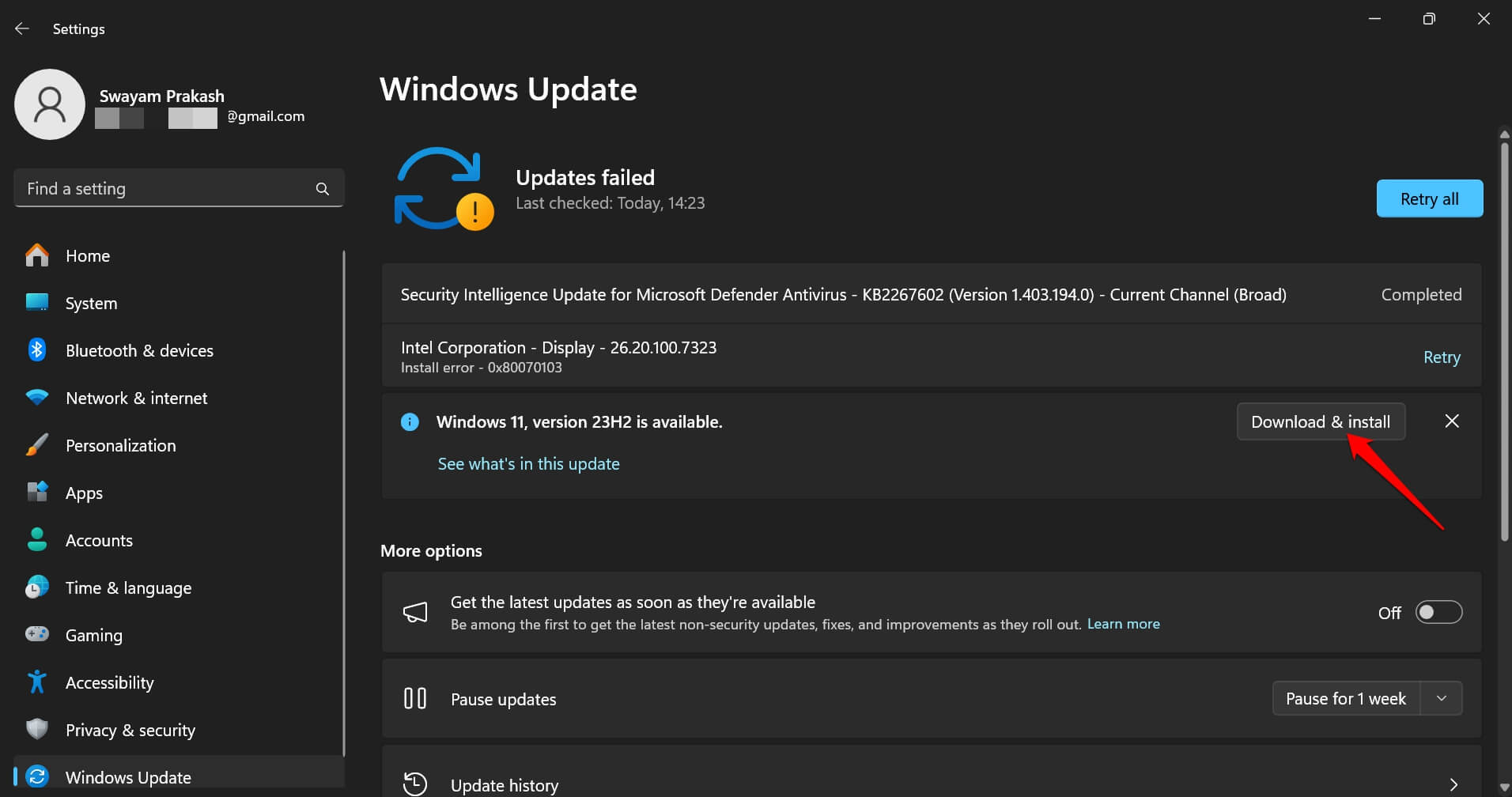1512x797 pixels.
Task: Click the Gaming controller icon
Action: coord(37,635)
